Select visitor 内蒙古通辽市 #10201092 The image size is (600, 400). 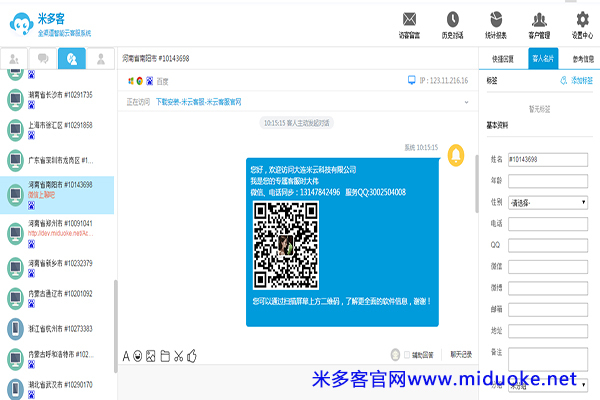pyautogui.click(x=57, y=298)
